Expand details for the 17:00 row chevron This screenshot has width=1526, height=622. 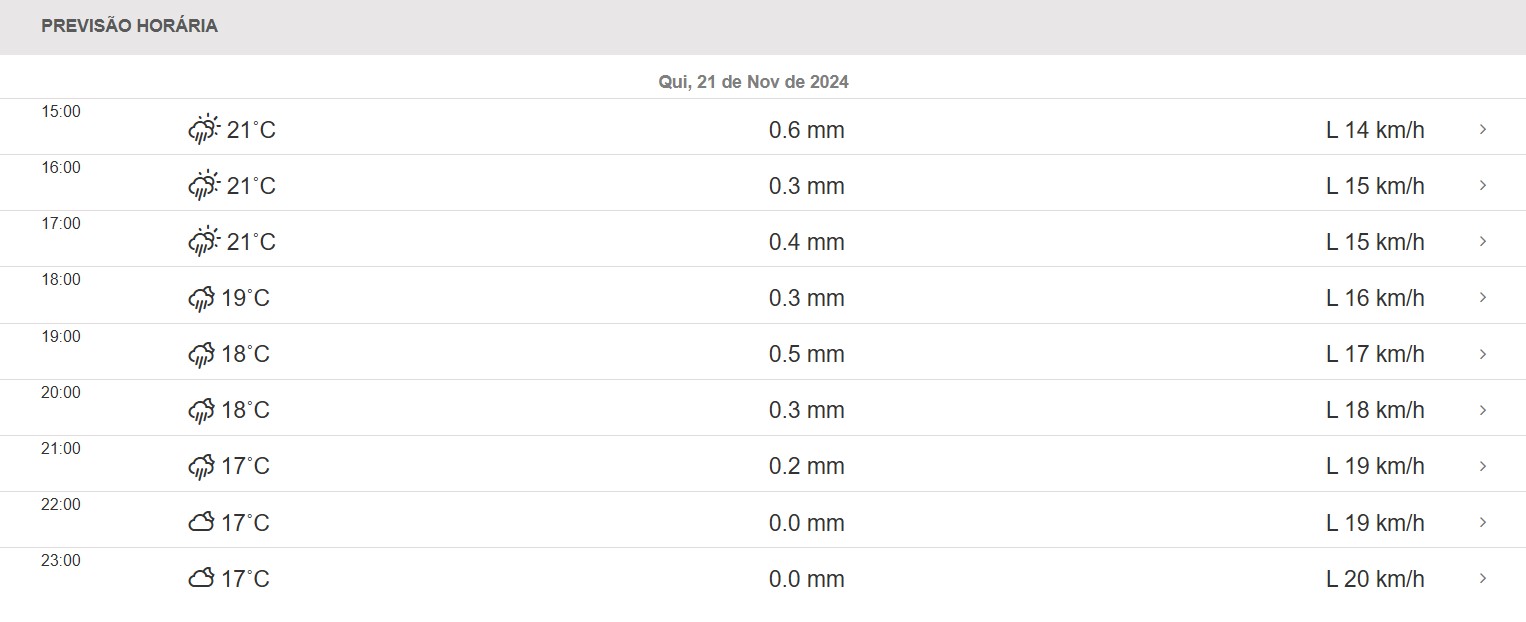(x=1482, y=241)
